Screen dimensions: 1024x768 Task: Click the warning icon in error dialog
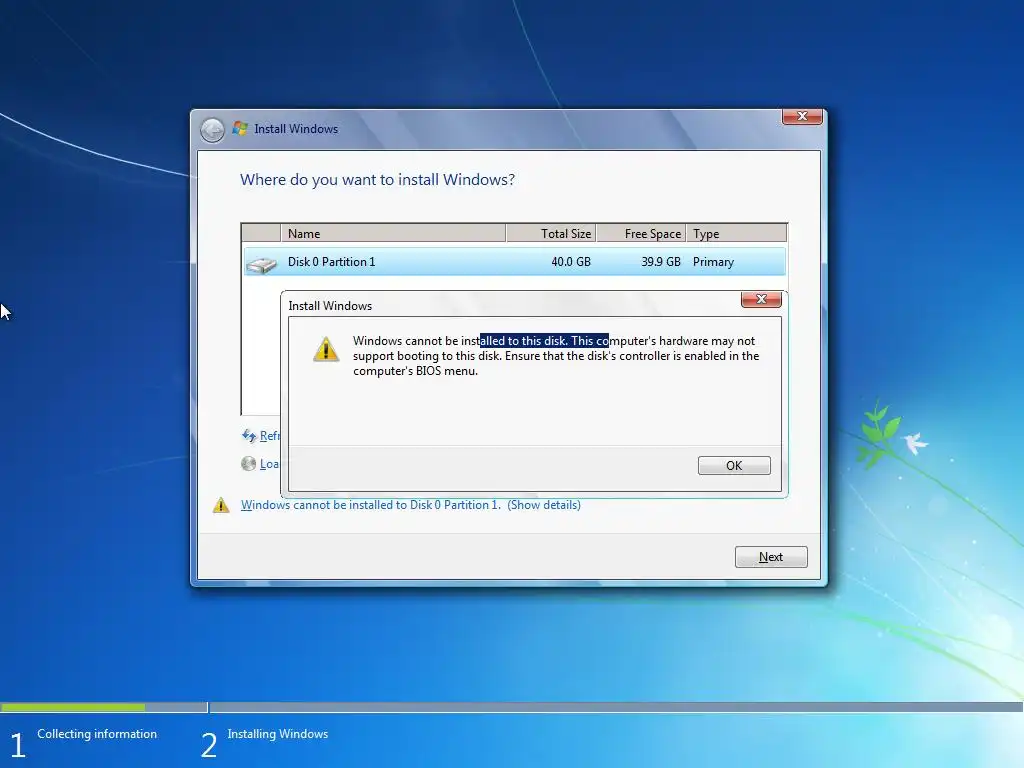[326, 349]
